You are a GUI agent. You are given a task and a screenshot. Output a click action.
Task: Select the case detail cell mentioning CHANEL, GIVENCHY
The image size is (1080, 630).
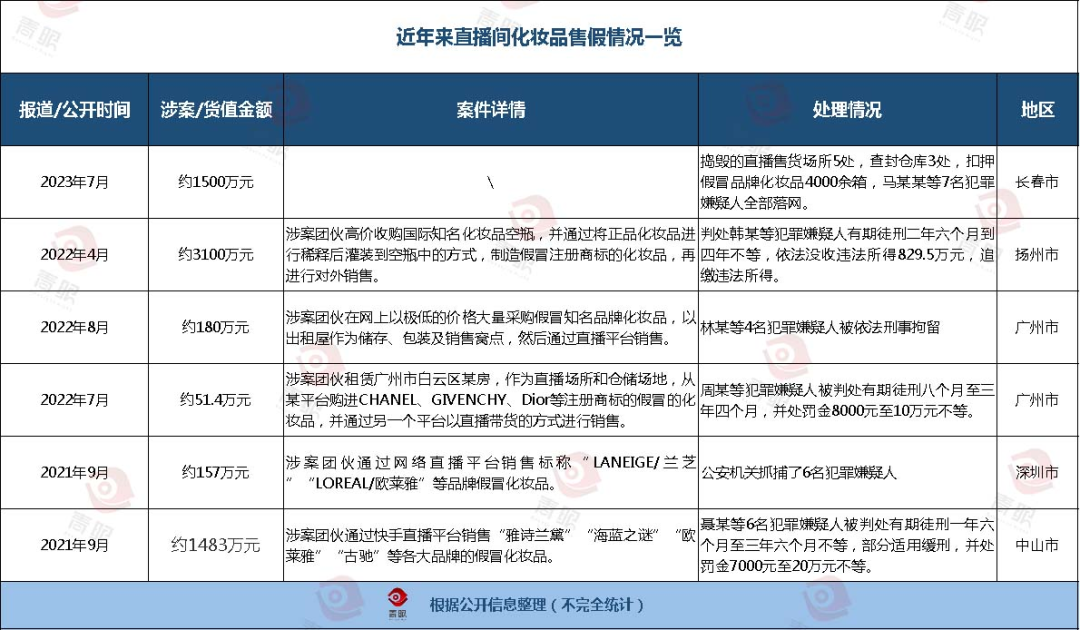click(490, 400)
